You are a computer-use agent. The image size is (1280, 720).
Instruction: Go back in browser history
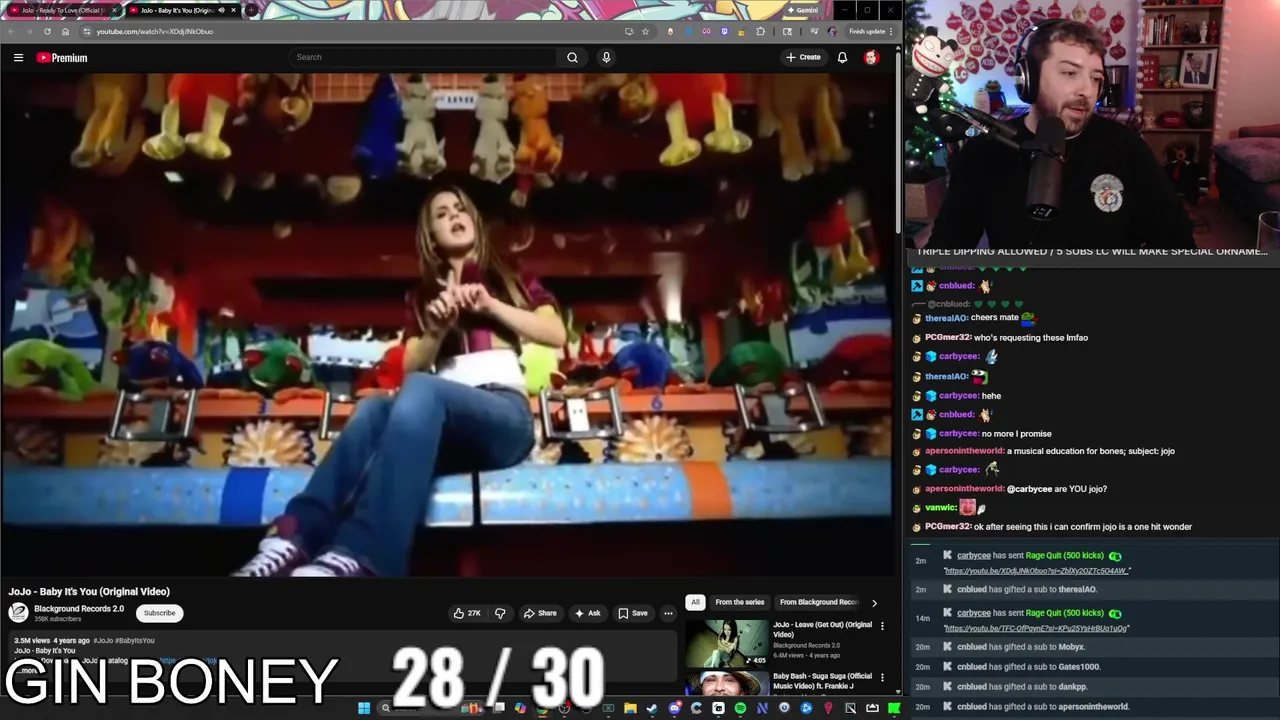(11, 31)
